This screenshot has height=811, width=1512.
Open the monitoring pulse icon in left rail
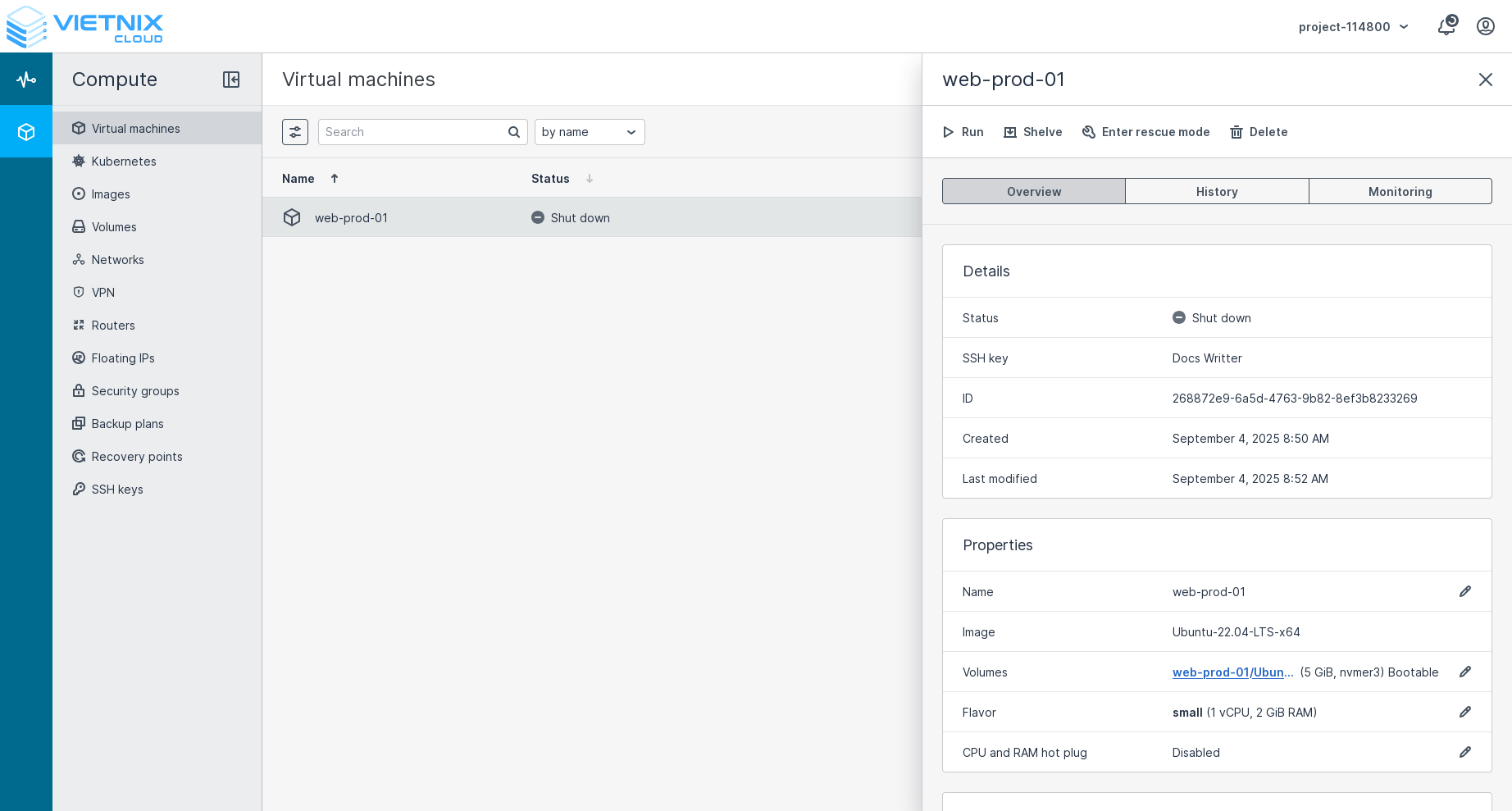coord(26,80)
